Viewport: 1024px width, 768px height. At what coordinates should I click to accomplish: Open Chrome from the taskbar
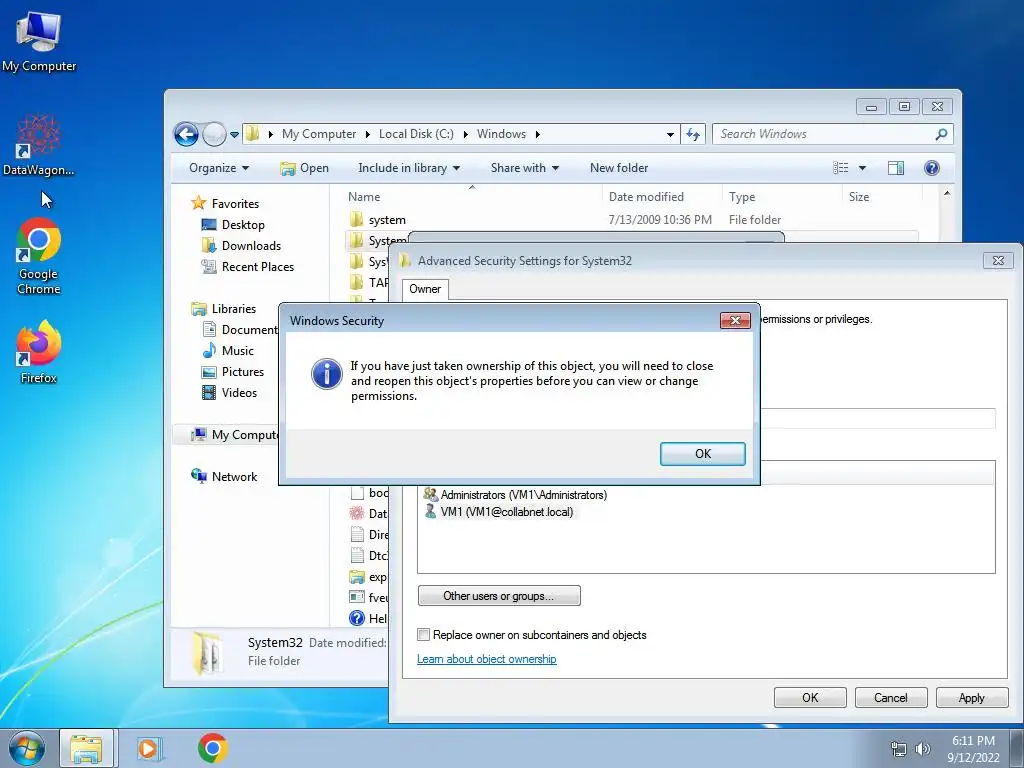tap(212, 748)
